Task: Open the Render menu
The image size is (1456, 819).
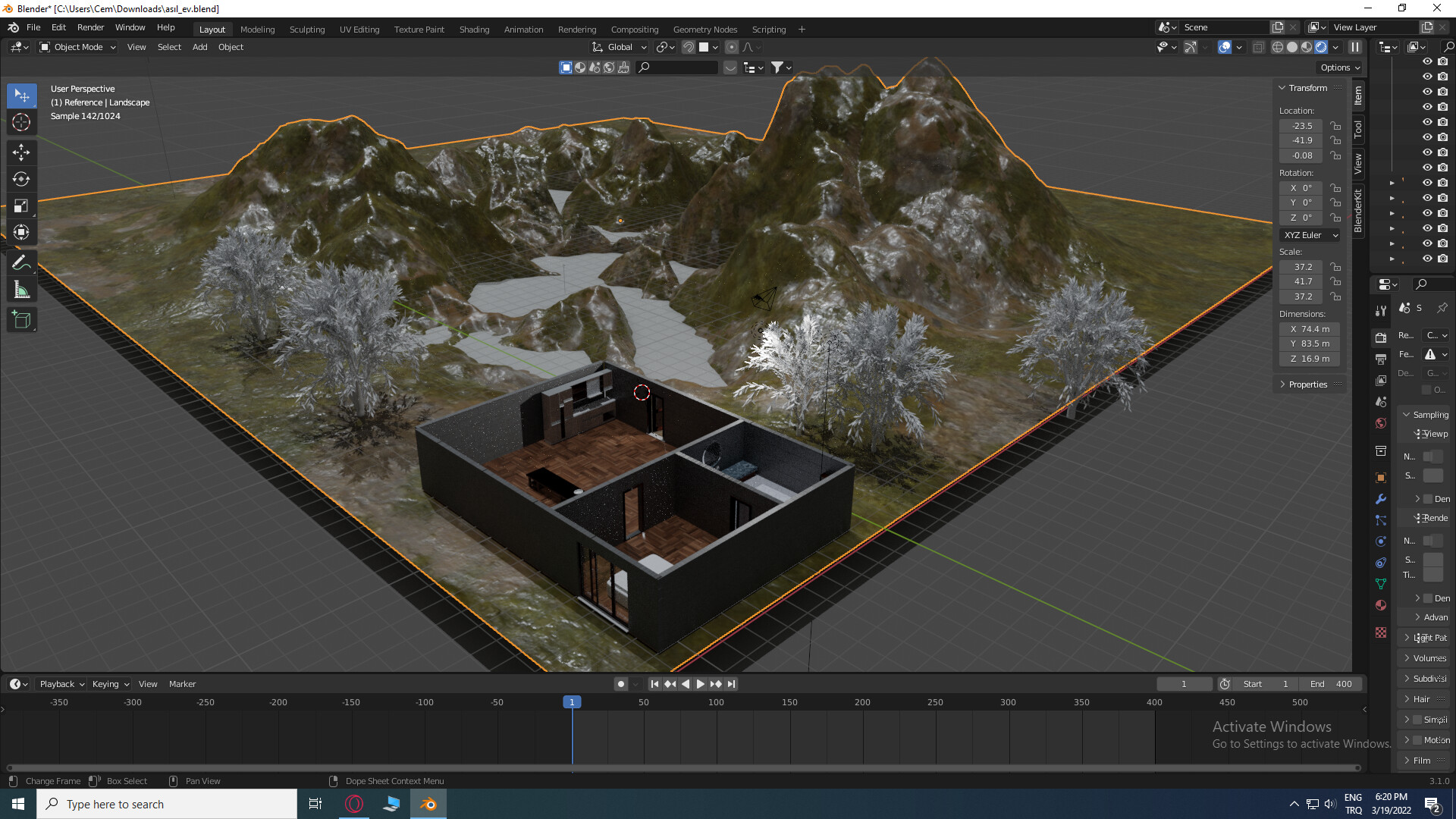Action: click(90, 27)
